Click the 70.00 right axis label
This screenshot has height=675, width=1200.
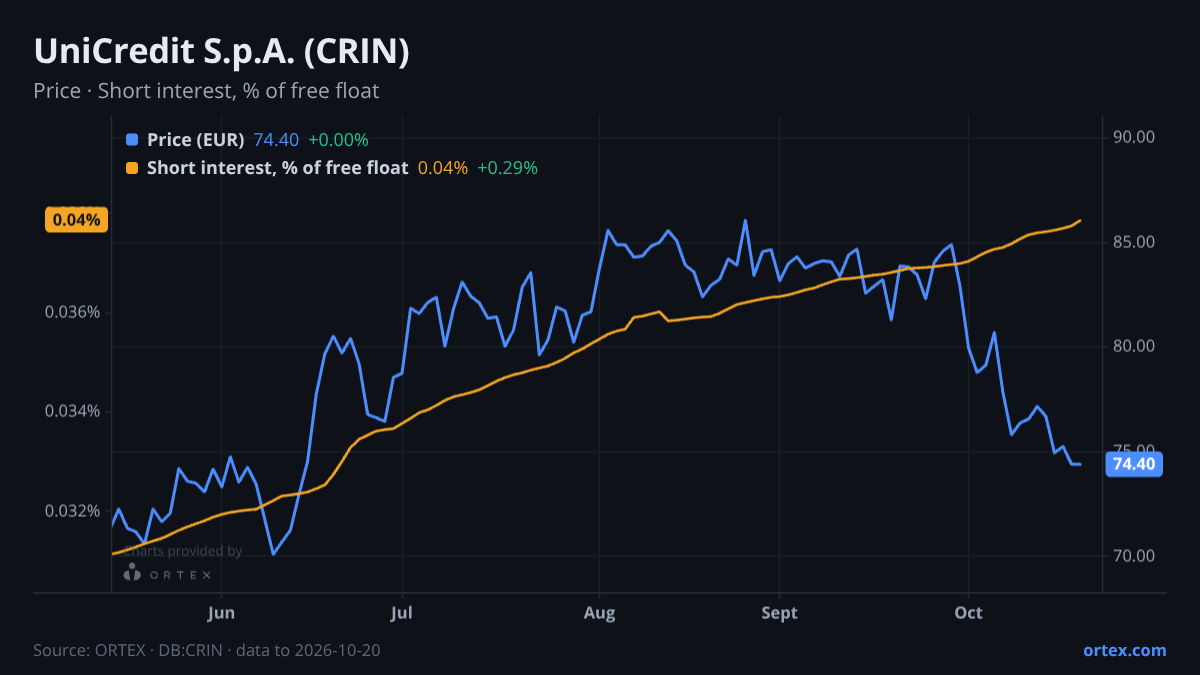point(1134,556)
